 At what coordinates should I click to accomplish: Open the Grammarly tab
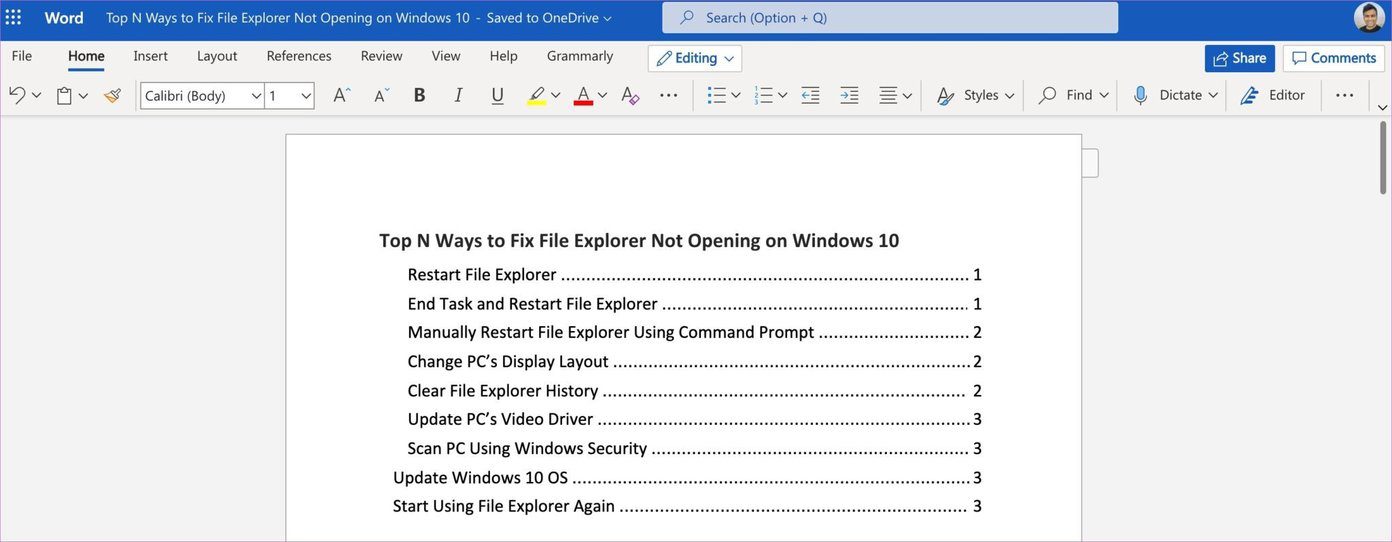(x=580, y=56)
